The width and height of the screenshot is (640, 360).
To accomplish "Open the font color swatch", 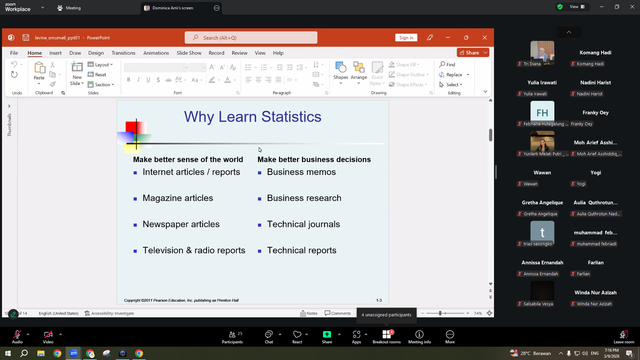I will [x=227, y=80].
